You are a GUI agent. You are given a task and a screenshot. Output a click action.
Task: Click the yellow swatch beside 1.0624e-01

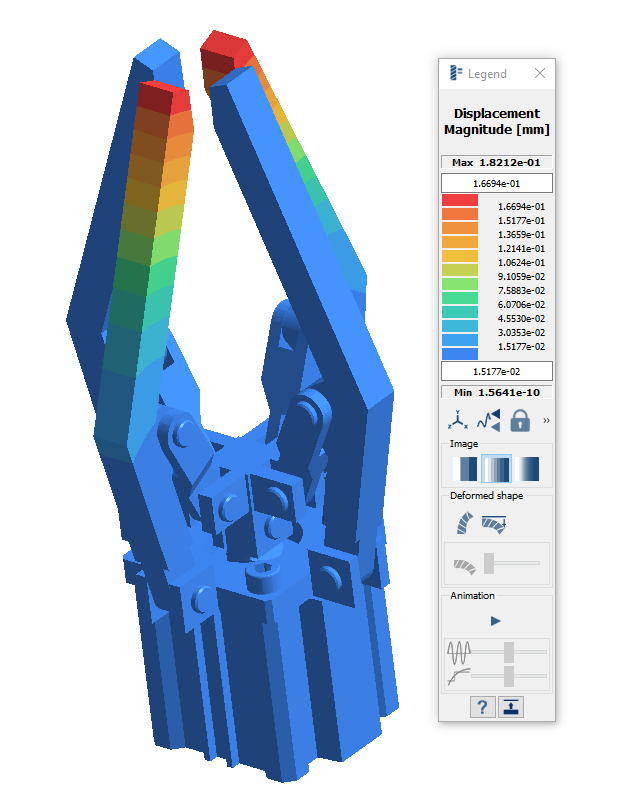(x=460, y=256)
